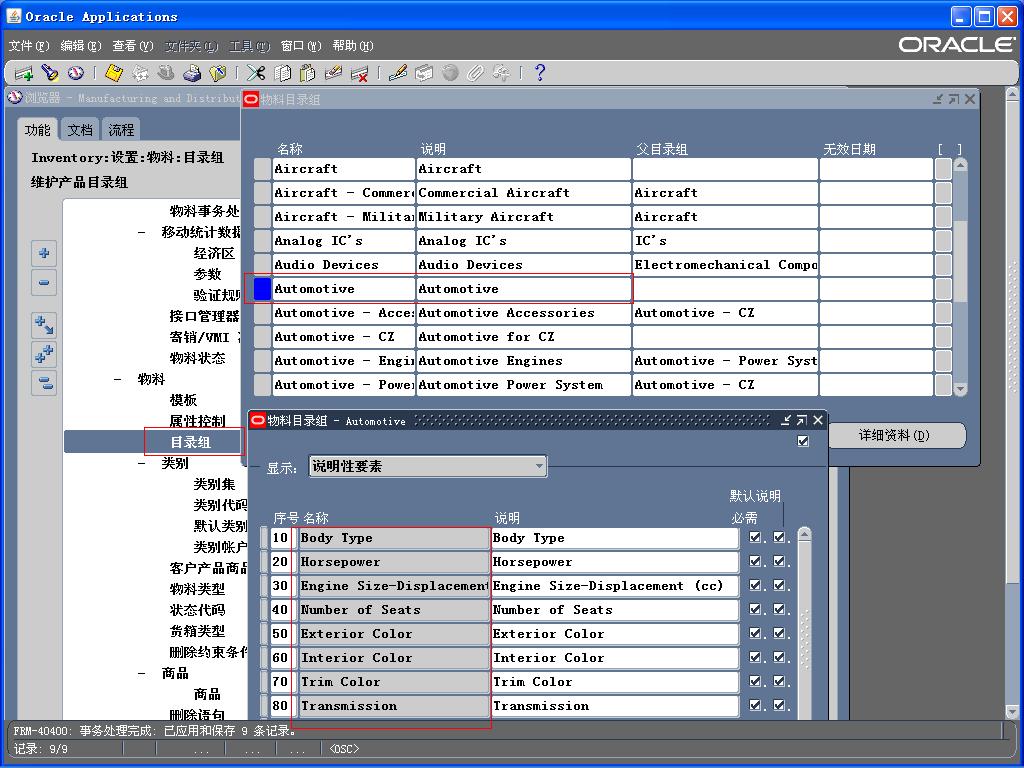The image size is (1024, 768).
Task: Open the 查看 menu
Action: pyautogui.click(x=133, y=46)
